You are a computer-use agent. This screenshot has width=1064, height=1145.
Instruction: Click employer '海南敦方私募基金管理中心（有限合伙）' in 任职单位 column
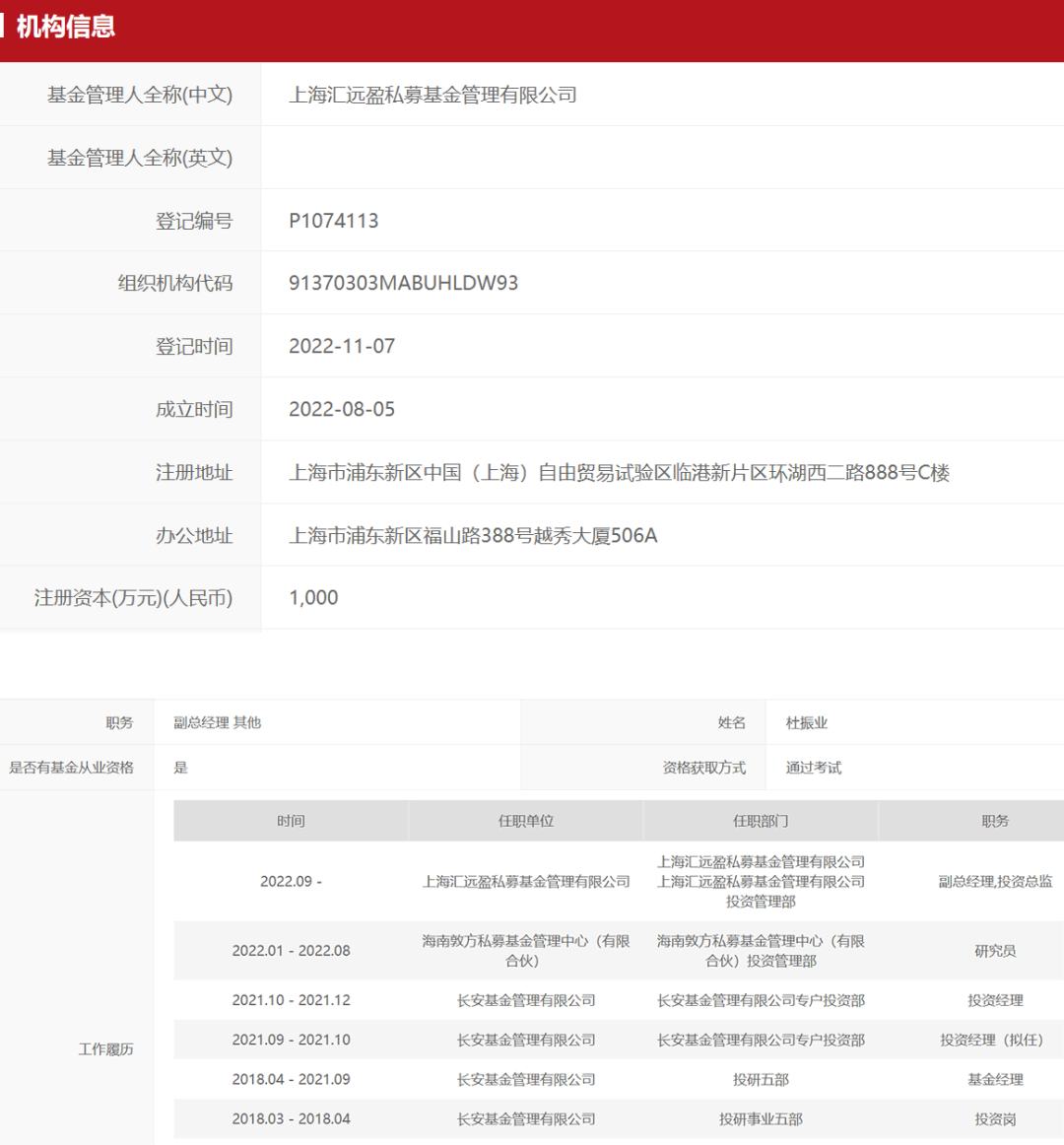526,951
